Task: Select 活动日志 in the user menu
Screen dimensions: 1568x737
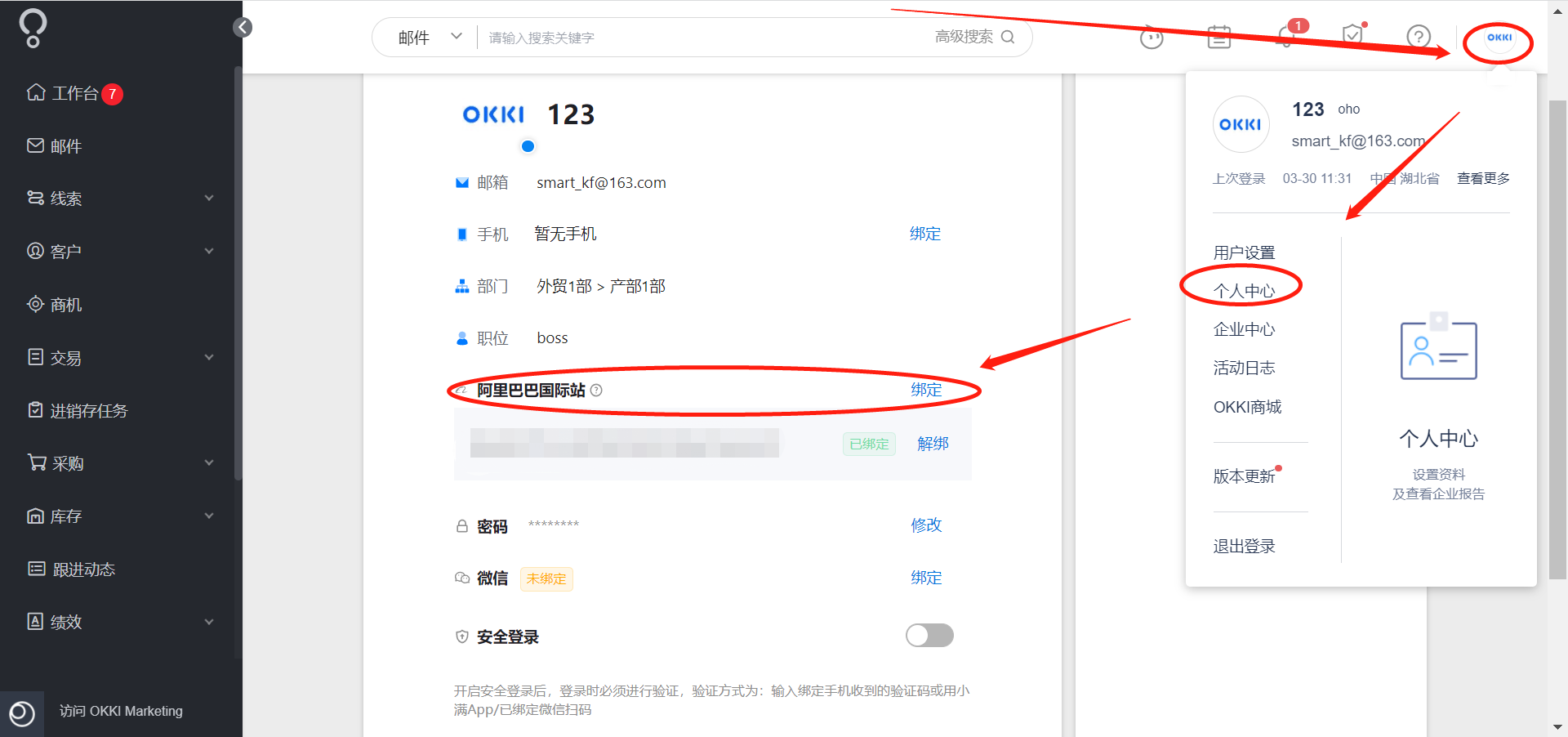Action: (x=1244, y=368)
